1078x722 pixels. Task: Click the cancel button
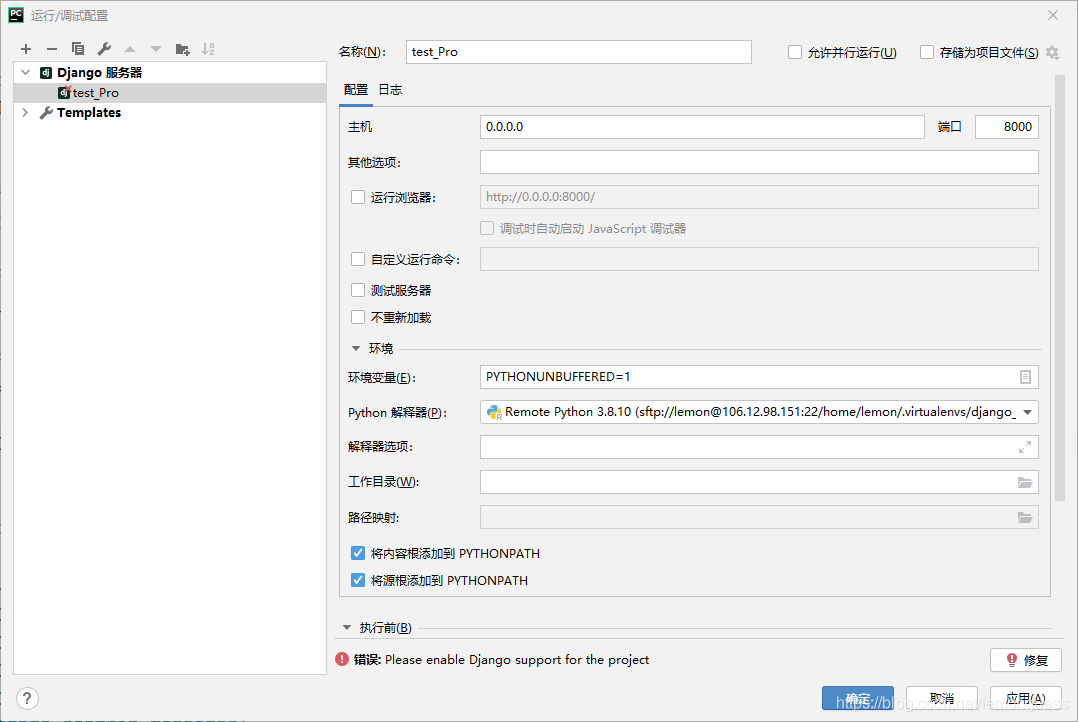942,699
